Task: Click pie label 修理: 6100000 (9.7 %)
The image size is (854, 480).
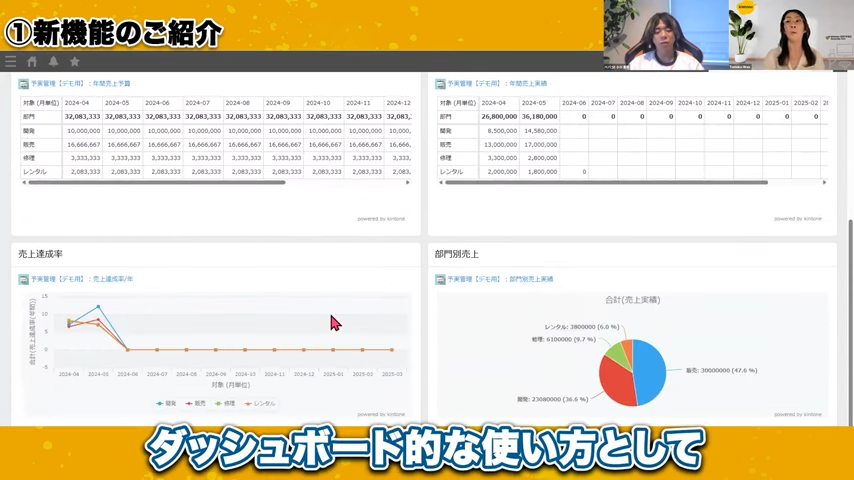Action: (564, 339)
